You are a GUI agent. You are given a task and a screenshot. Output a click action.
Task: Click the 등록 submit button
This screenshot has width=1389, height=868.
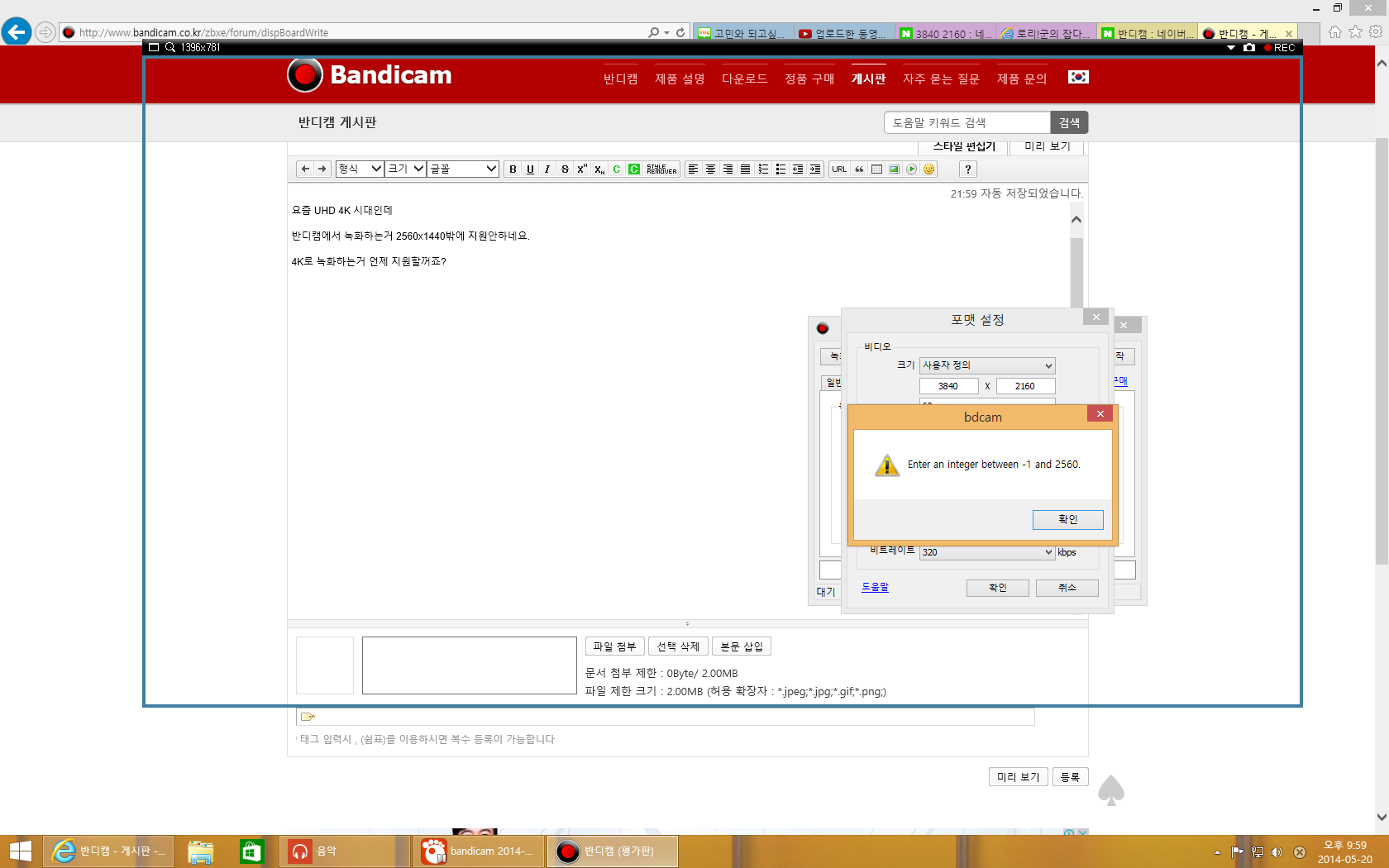(x=1070, y=777)
